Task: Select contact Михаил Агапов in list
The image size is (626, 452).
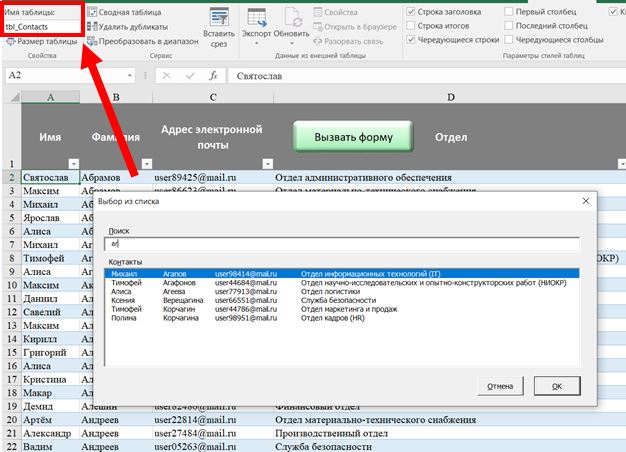Action: click(x=342, y=274)
